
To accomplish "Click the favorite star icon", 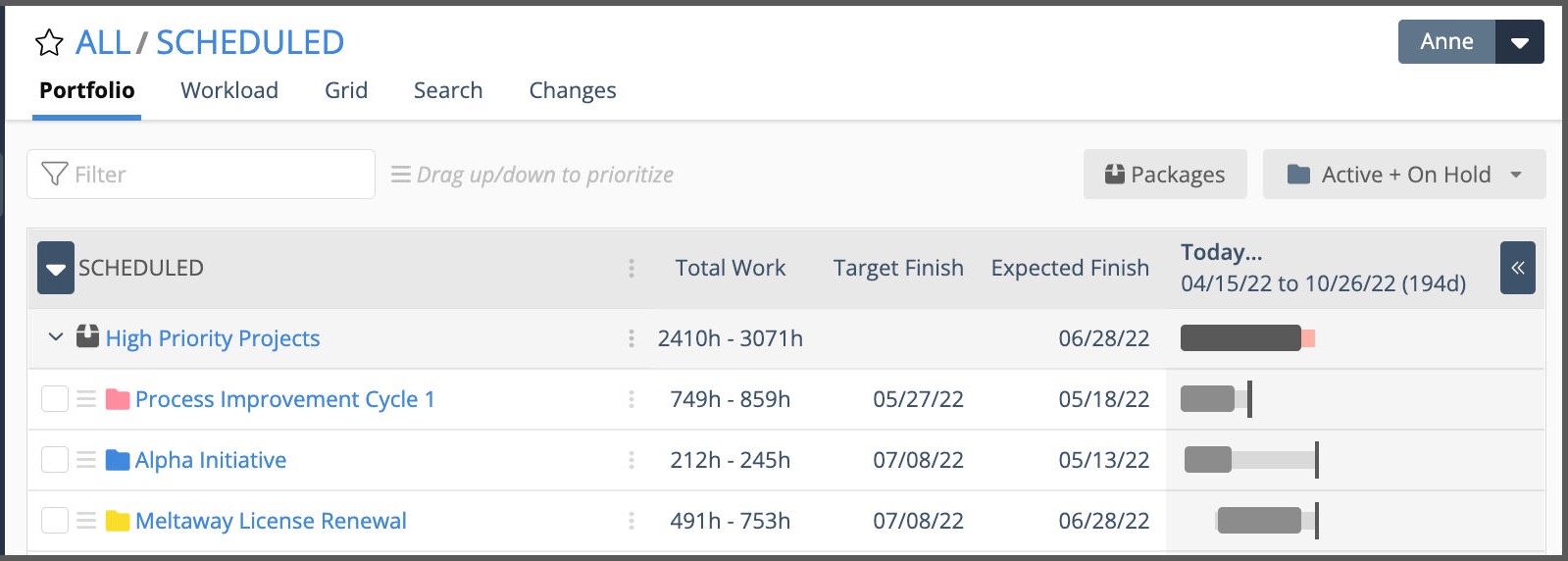I will click(49, 43).
